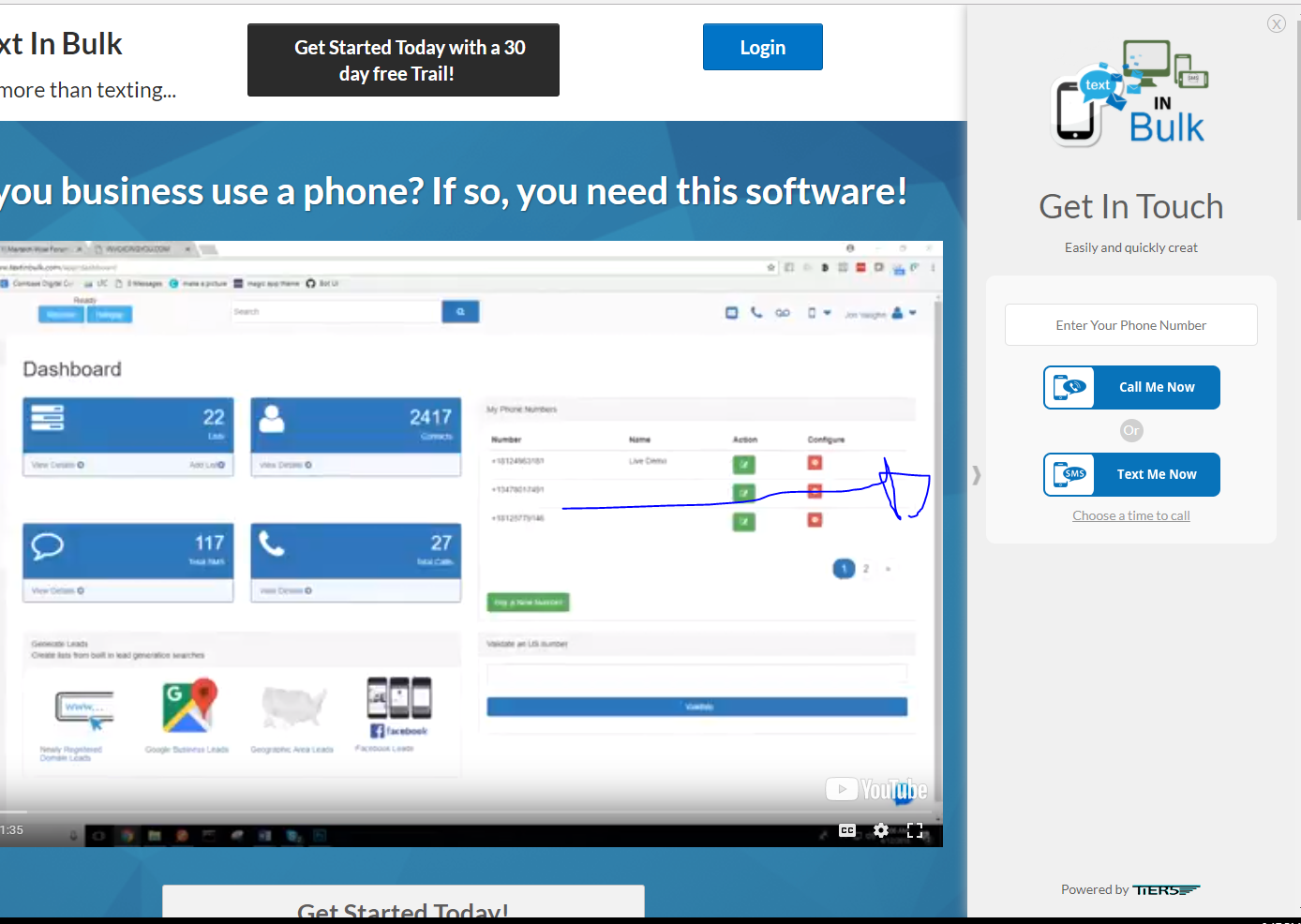
Task: Click the video headline about phone software
Action: (x=454, y=191)
